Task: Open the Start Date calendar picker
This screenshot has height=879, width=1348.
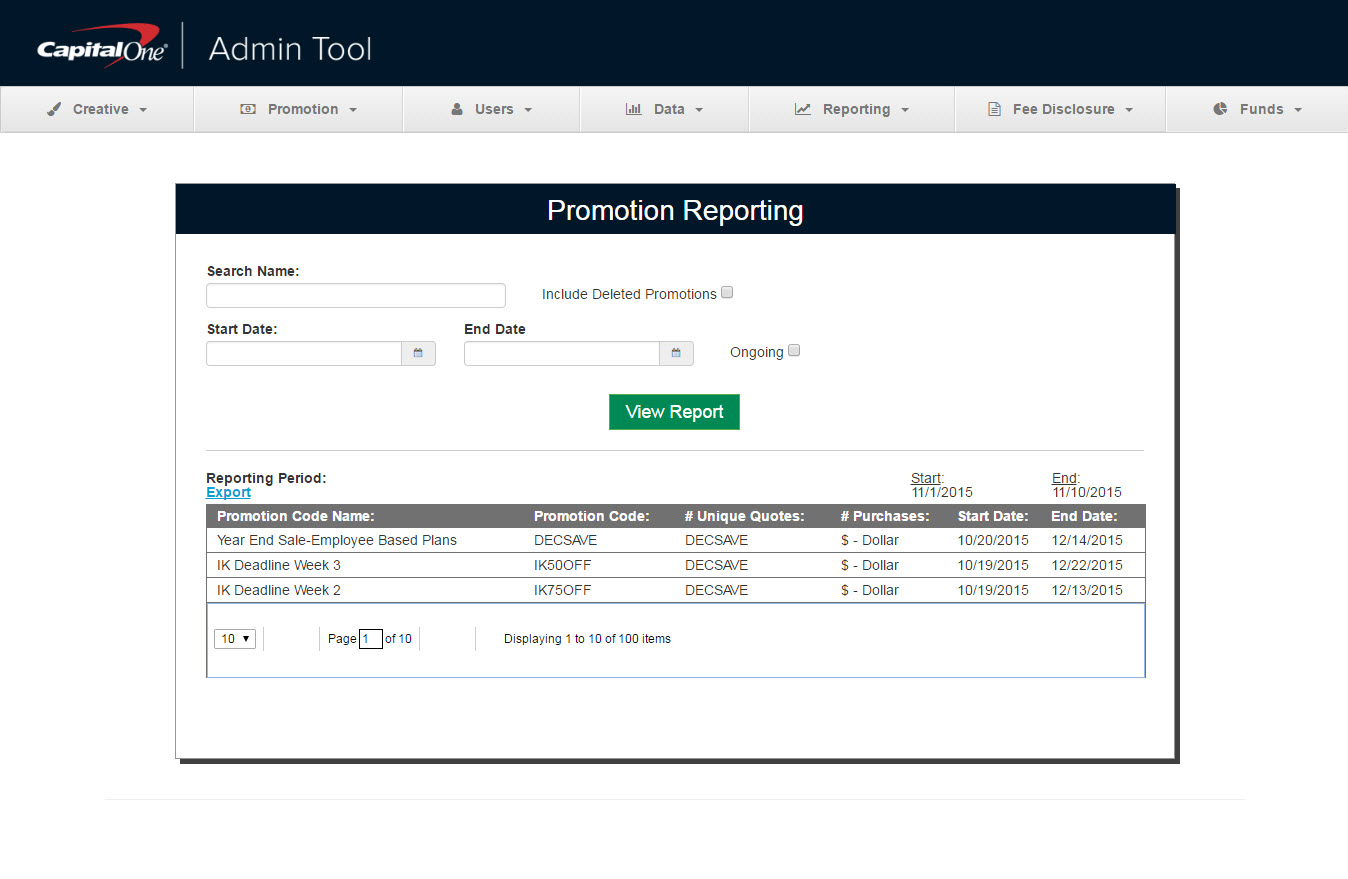Action: [x=418, y=353]
